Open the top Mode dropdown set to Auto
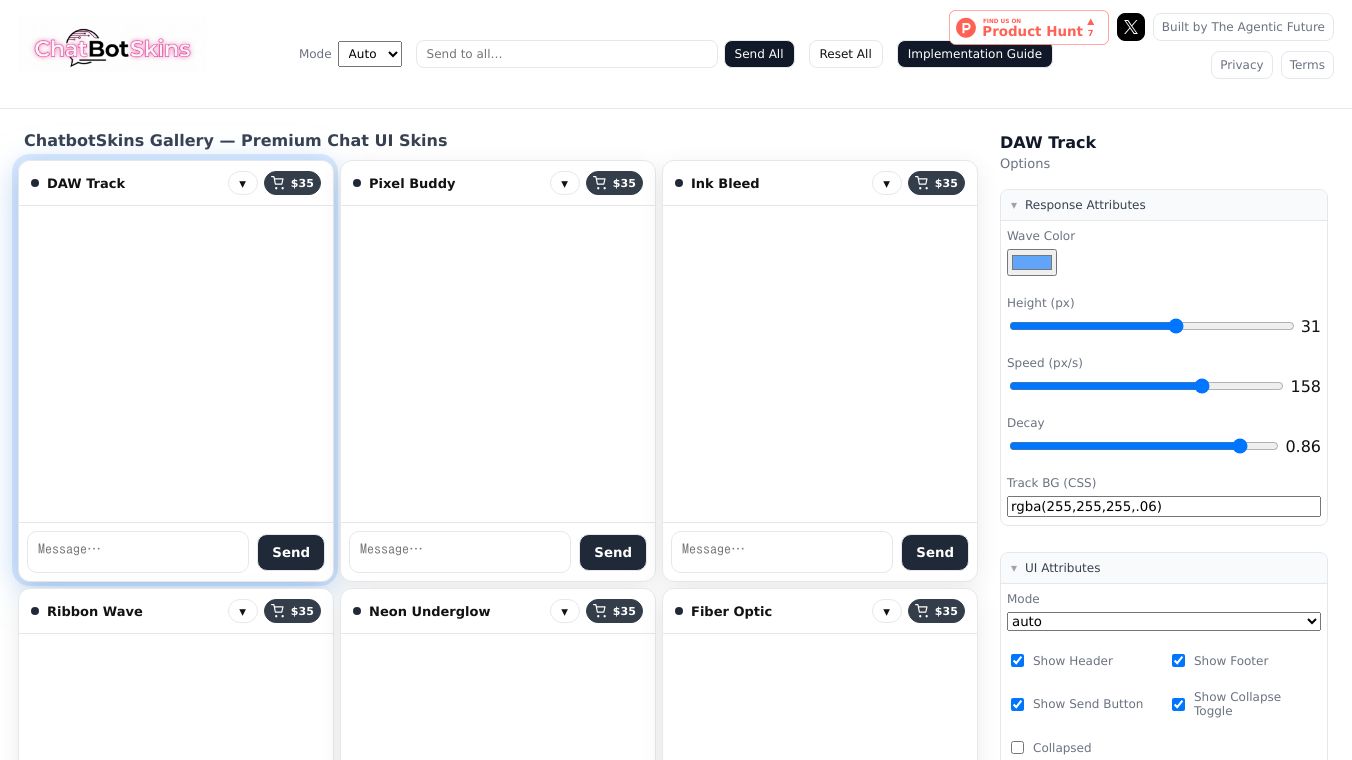 370,54
